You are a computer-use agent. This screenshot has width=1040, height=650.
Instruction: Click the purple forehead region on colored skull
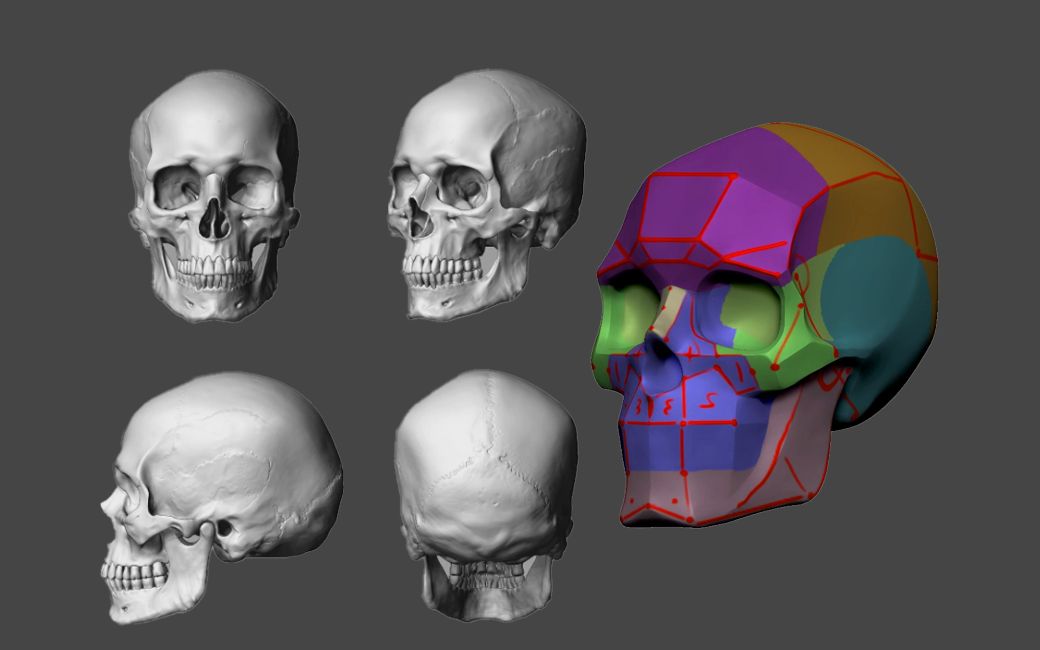pos(716,206)
